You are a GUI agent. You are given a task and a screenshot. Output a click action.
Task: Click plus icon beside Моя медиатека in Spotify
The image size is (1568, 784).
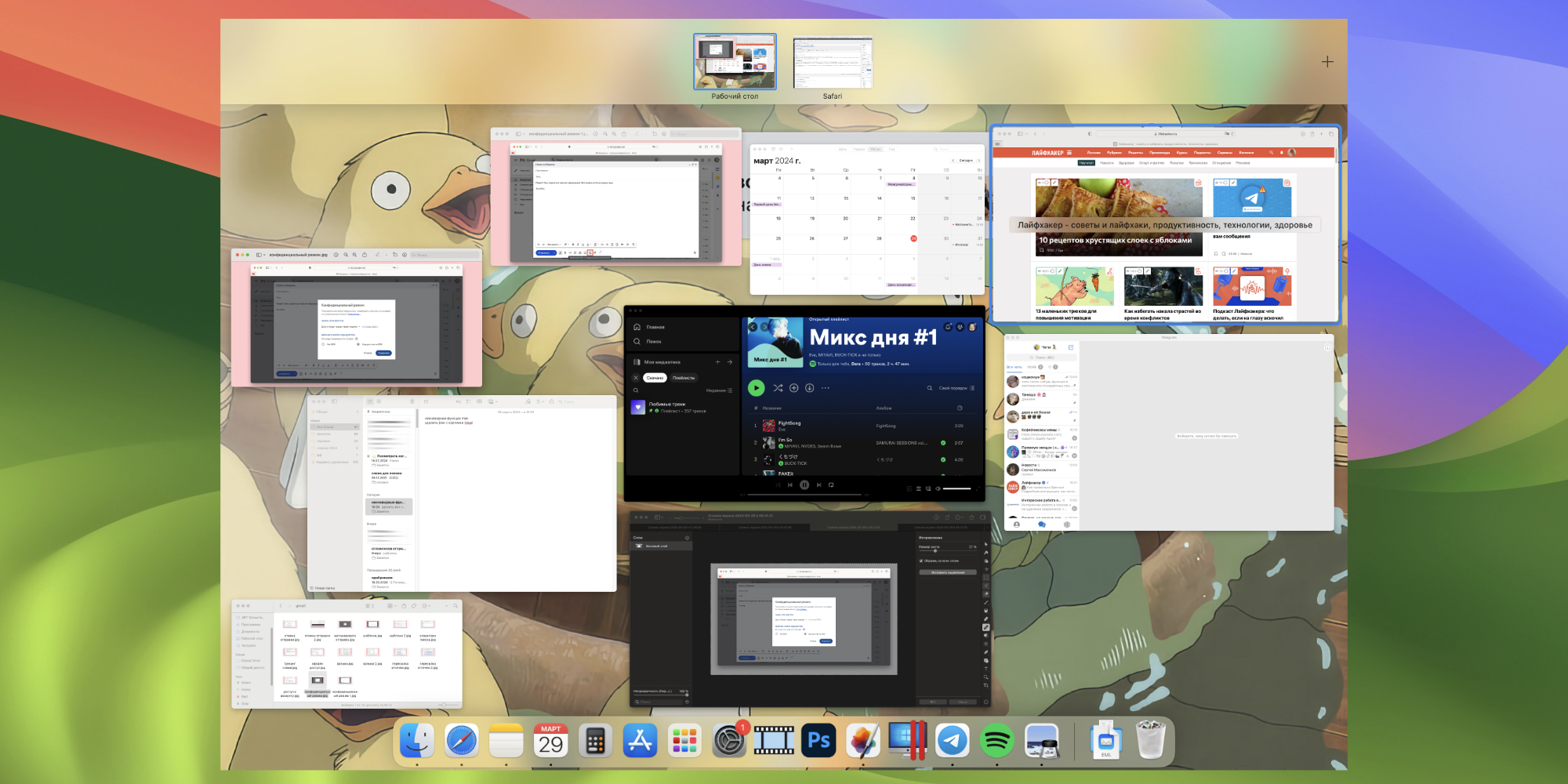click(717, 362)
